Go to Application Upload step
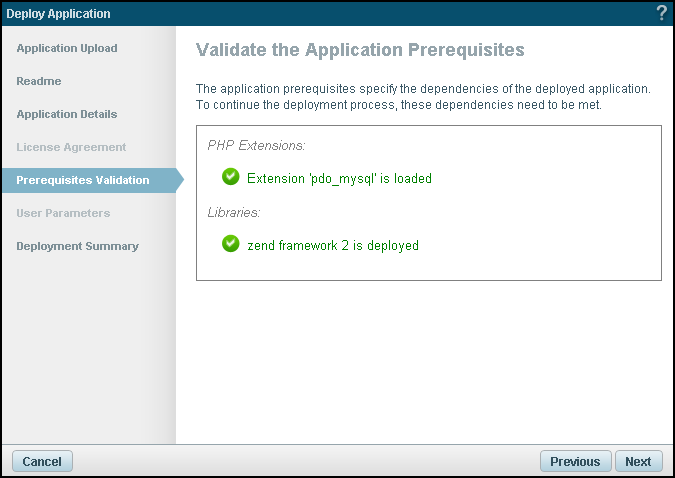 (x=67, y=48)
